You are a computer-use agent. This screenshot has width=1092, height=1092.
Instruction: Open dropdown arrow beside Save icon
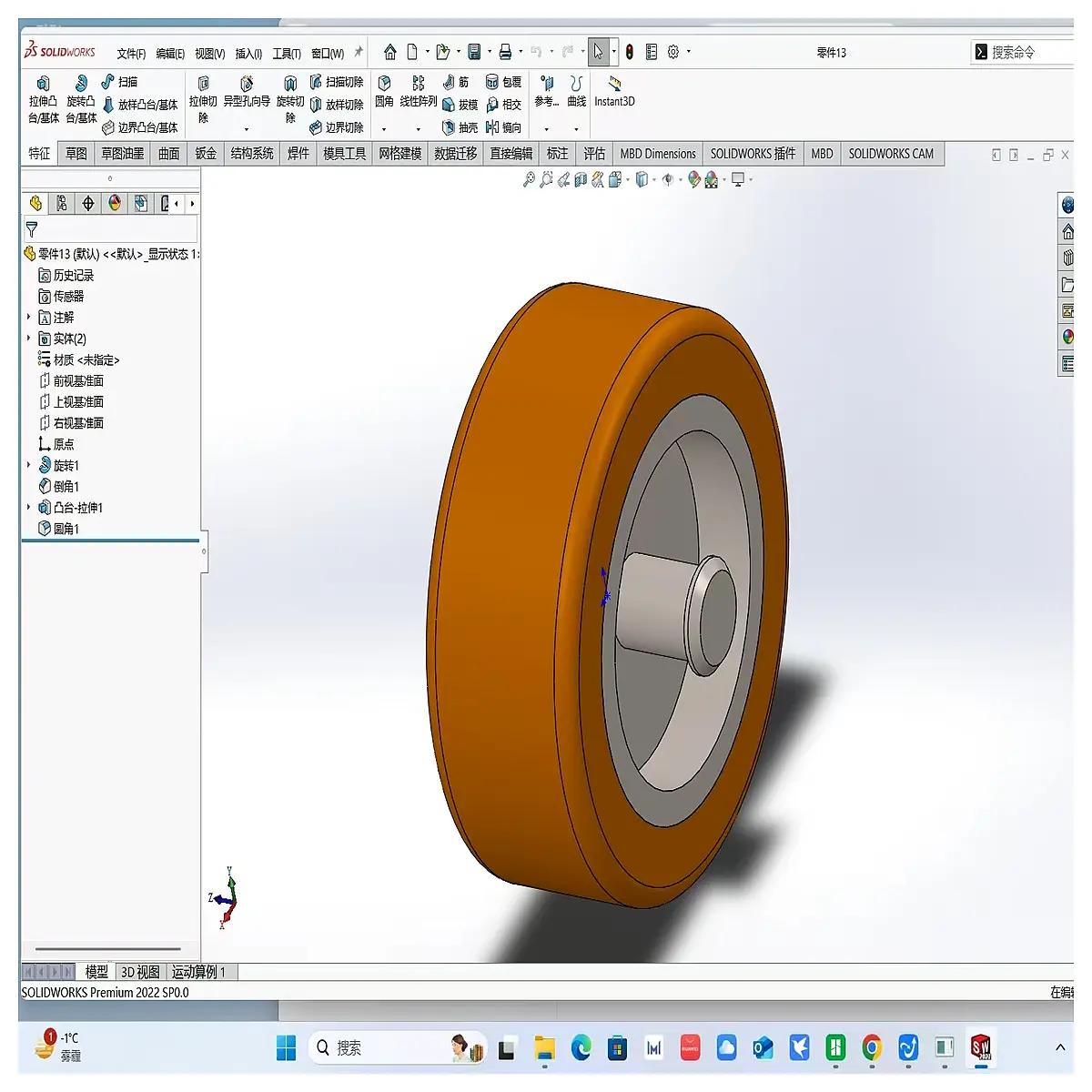click(x=490, y=52)
